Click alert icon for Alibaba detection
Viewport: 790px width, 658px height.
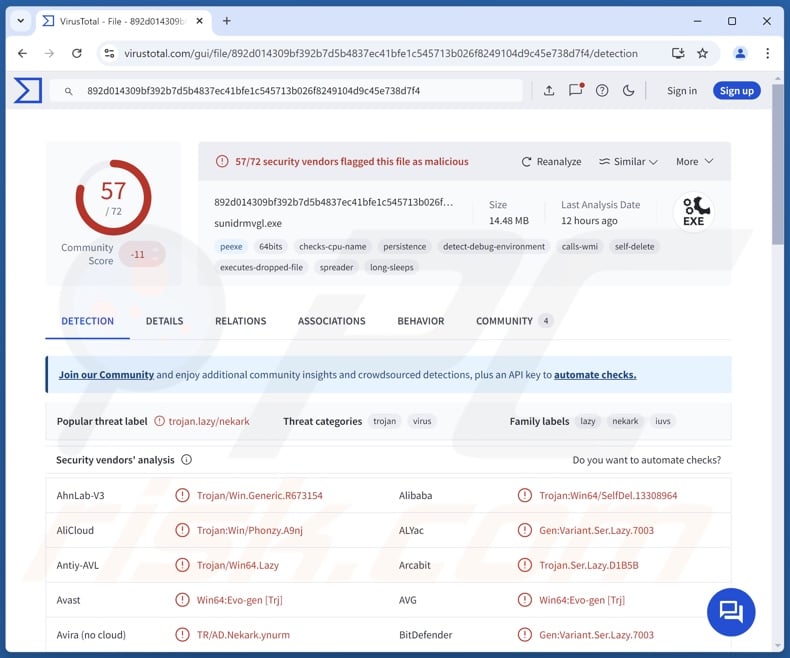[524, 495]
